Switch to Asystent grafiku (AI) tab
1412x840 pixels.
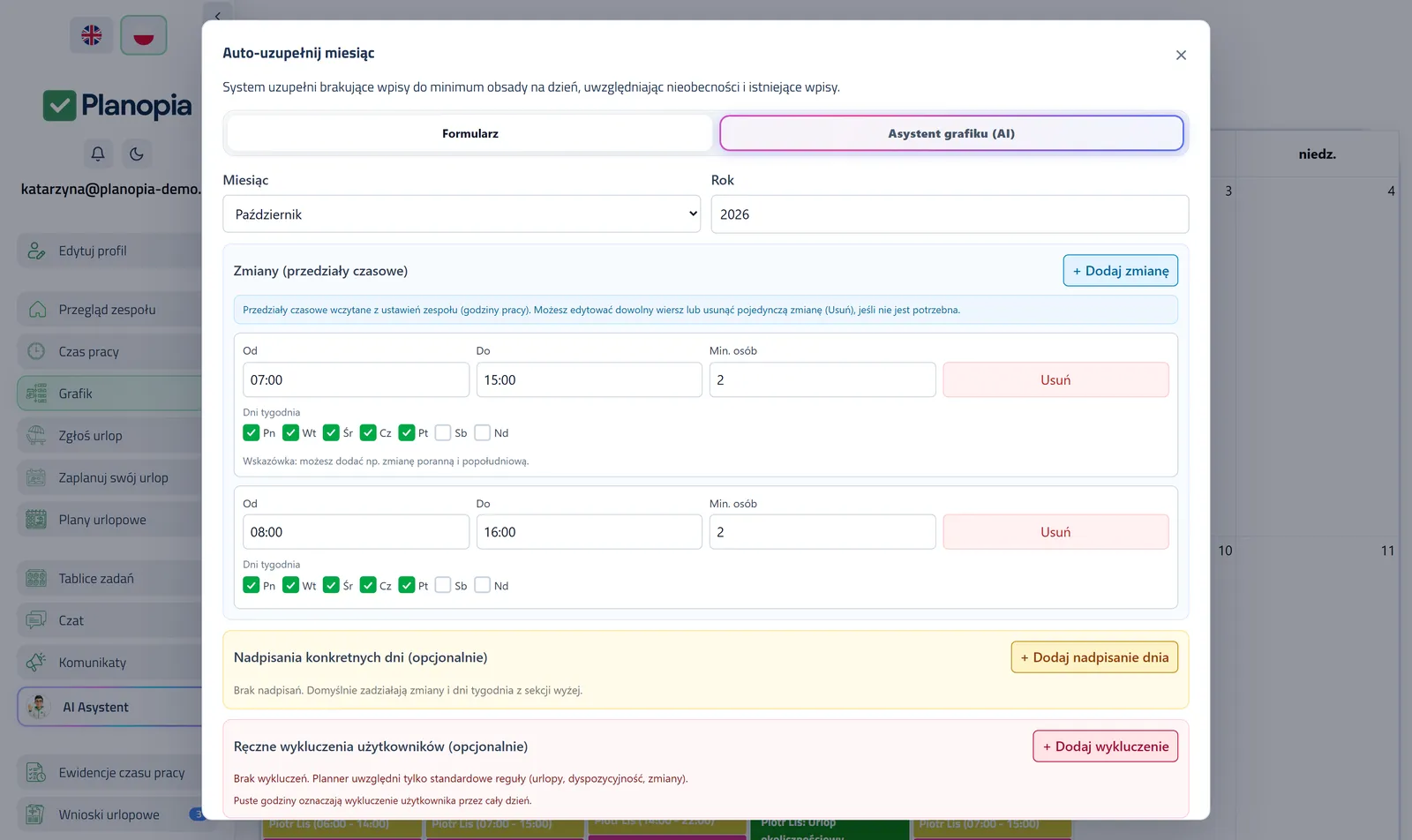click(951, 133)
